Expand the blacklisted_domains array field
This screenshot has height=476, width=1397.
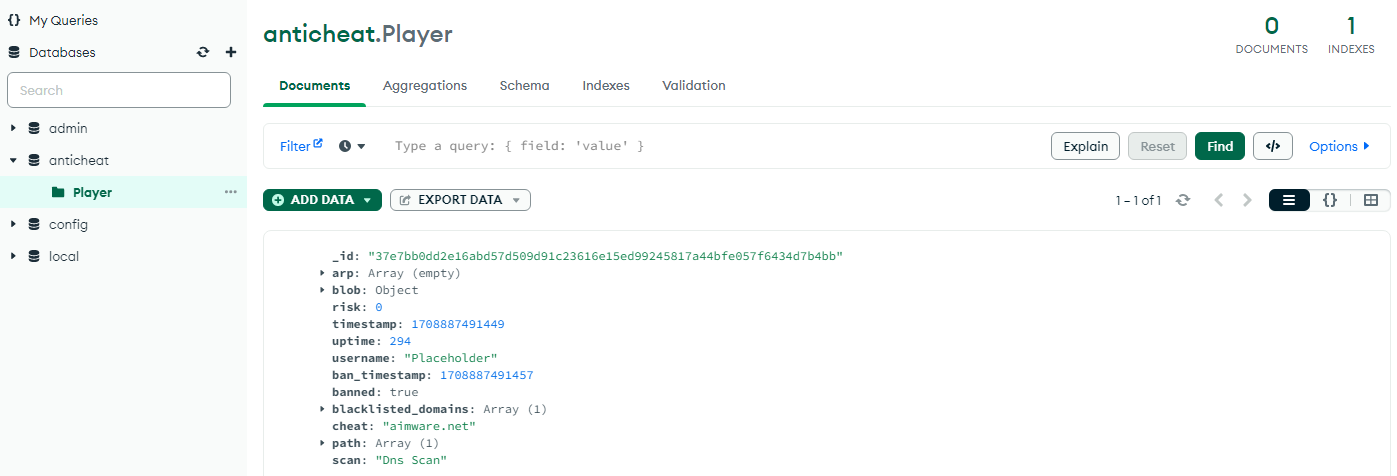coord(322,409)
